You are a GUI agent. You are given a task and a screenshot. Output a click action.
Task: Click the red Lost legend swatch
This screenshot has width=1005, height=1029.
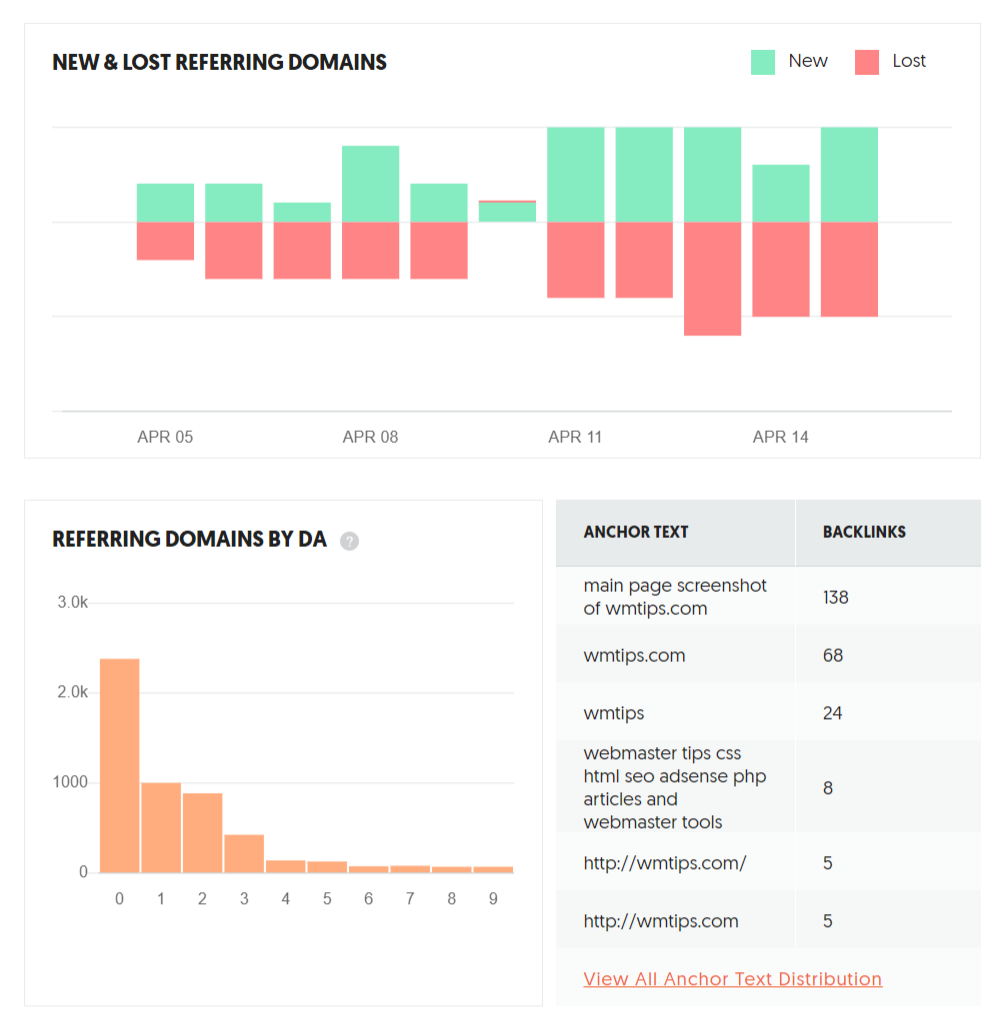tap(865, 61)
